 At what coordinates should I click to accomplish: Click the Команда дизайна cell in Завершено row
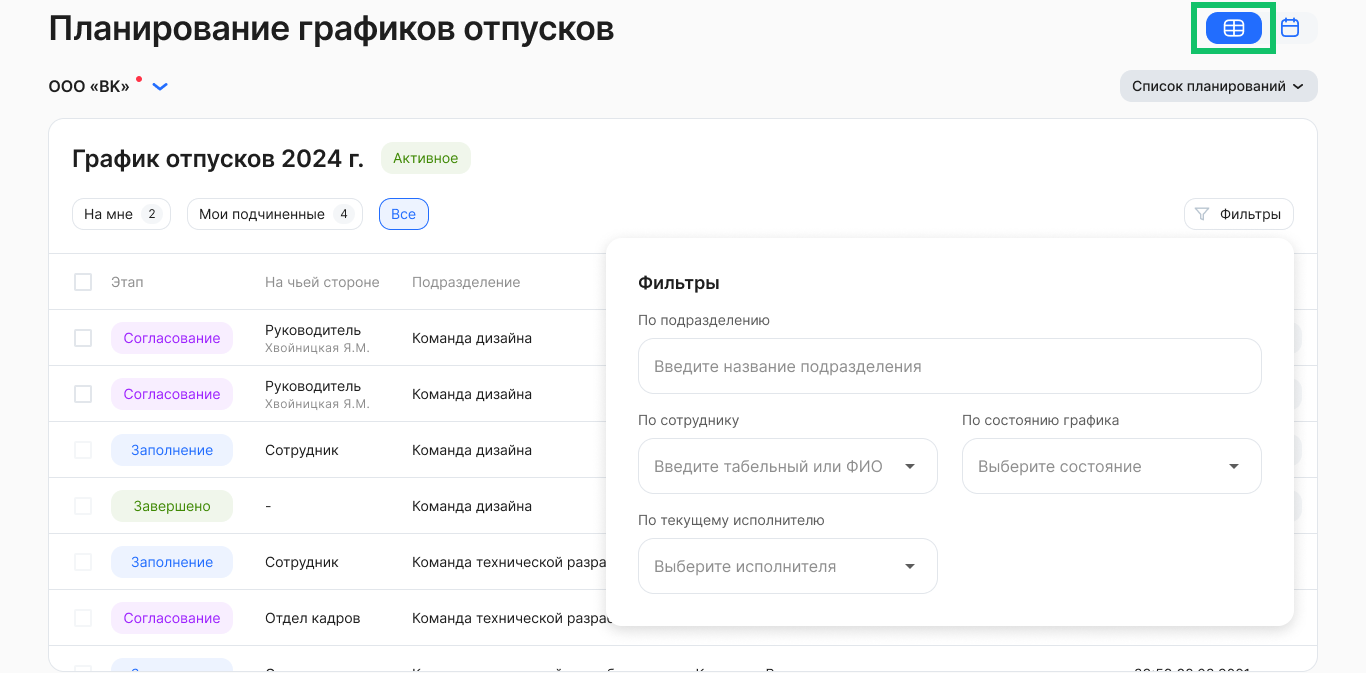click(472, 506)
